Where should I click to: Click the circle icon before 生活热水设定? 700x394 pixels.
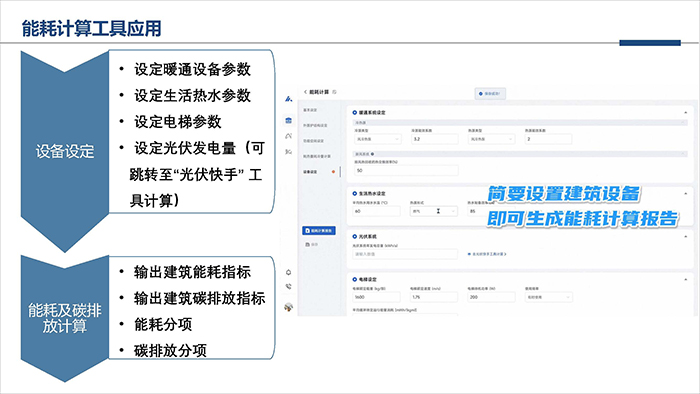pyautogui.click(x=354, y=194)
